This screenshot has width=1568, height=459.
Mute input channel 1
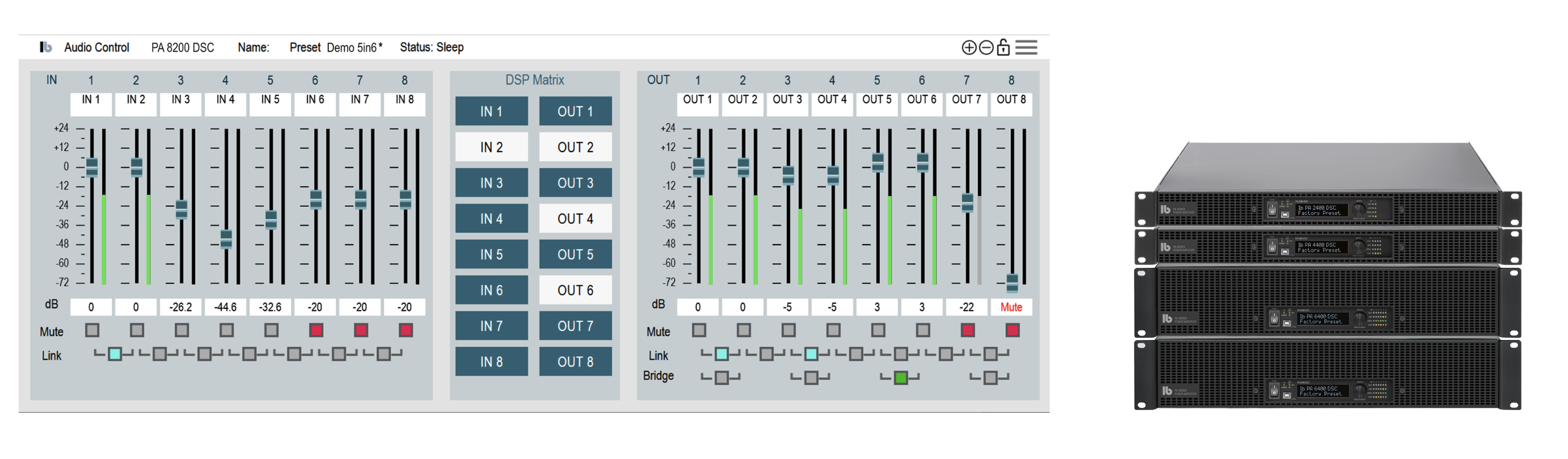[92, 330]
